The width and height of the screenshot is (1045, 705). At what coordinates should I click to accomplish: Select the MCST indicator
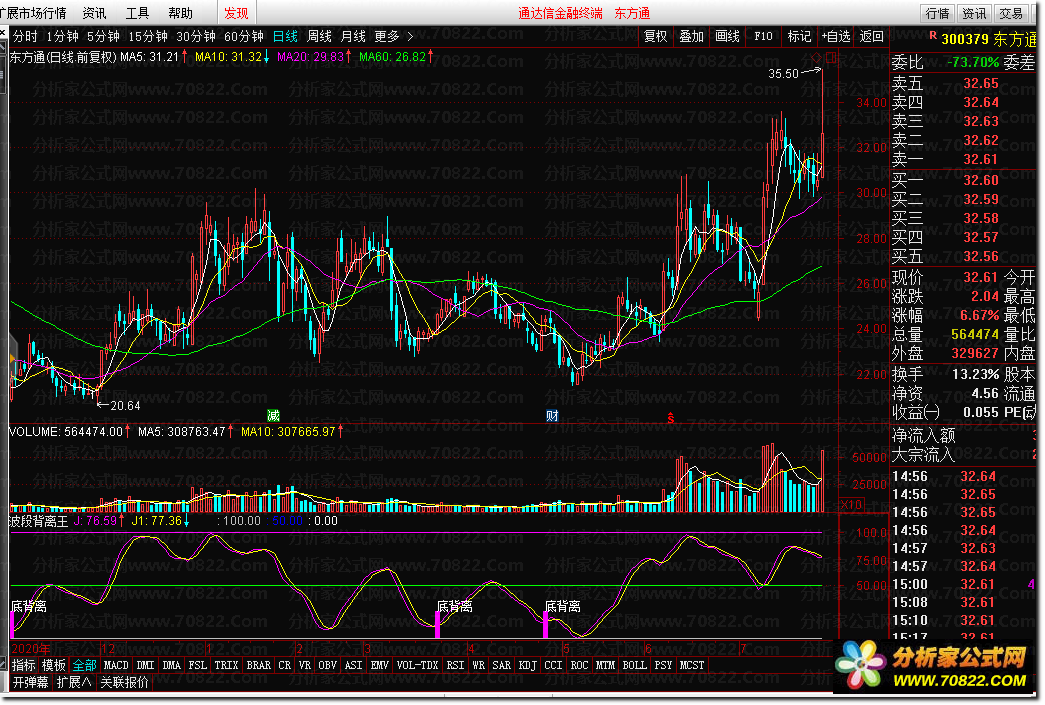tap(692, 665)
